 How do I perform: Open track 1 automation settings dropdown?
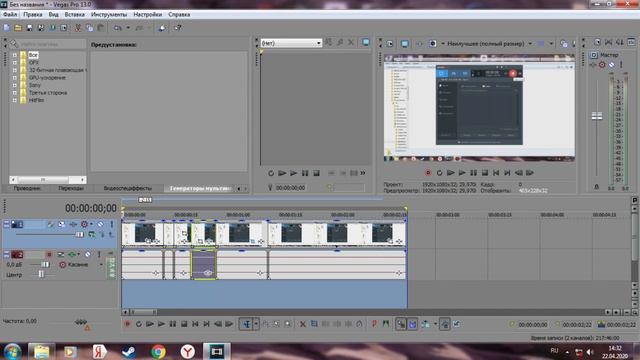pyautogui.click(x=91, y=224)
